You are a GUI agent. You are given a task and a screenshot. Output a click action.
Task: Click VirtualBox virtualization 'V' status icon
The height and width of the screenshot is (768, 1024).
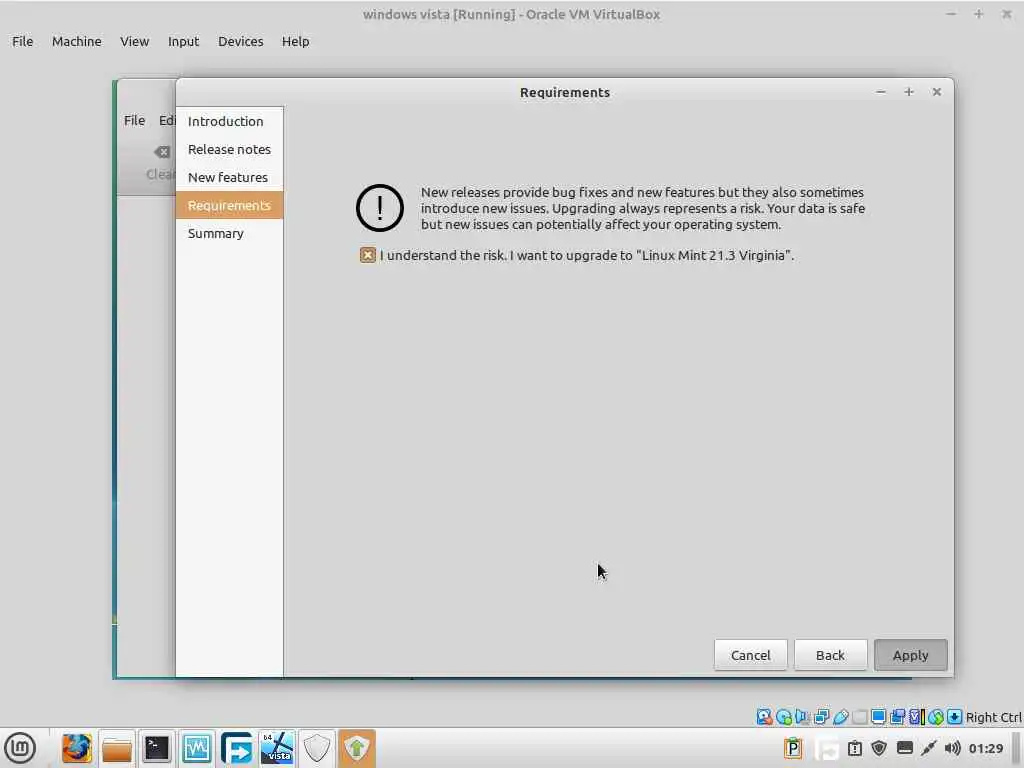pyautogui.click(x=916, y=717)
